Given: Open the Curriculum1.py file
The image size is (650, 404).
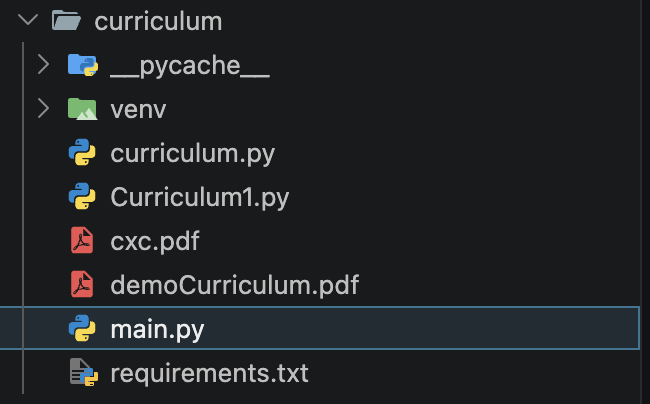Looking at the screenshot, I should tap(199, 197).
